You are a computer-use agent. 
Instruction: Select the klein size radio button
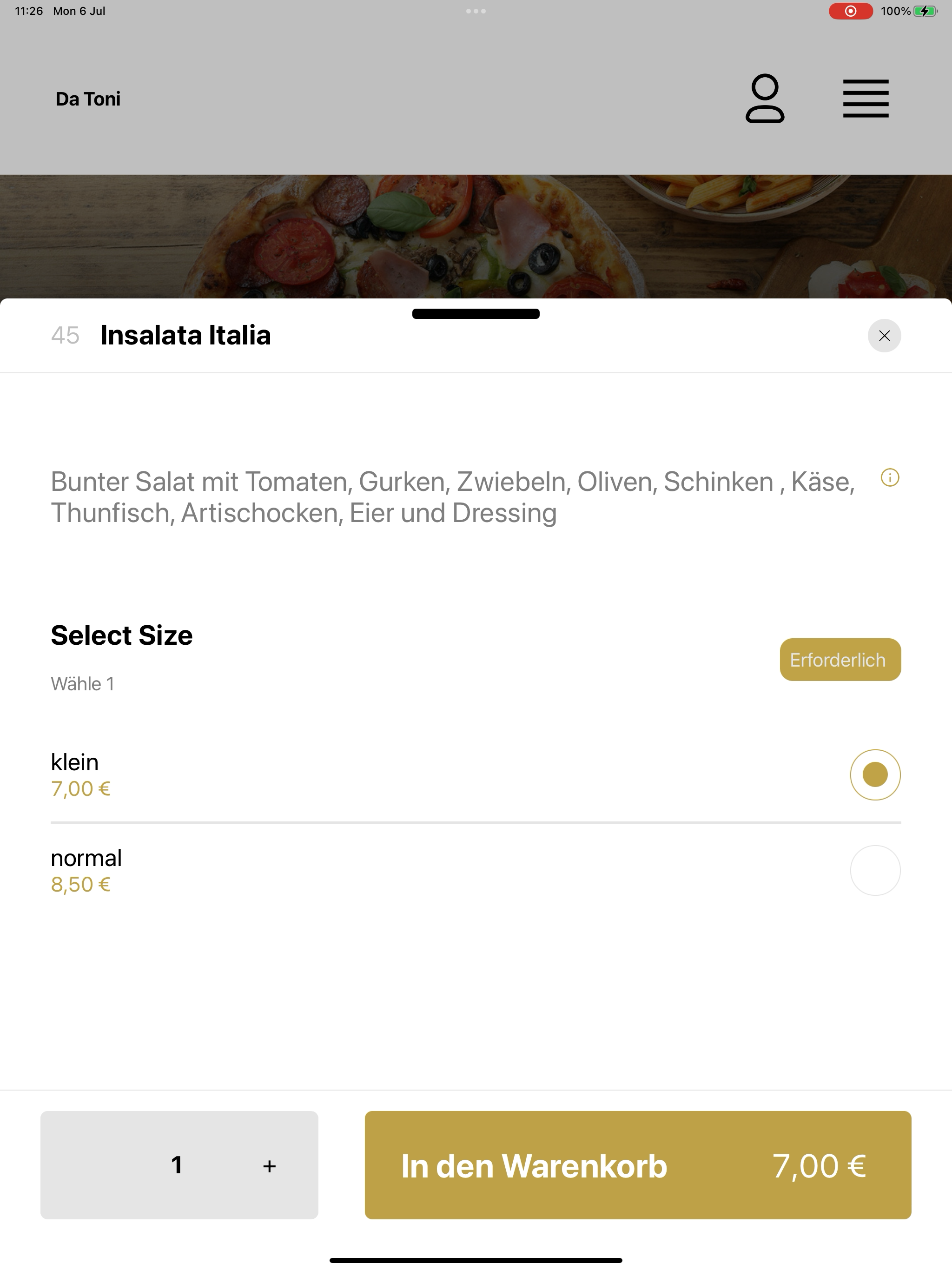(875, 774)
